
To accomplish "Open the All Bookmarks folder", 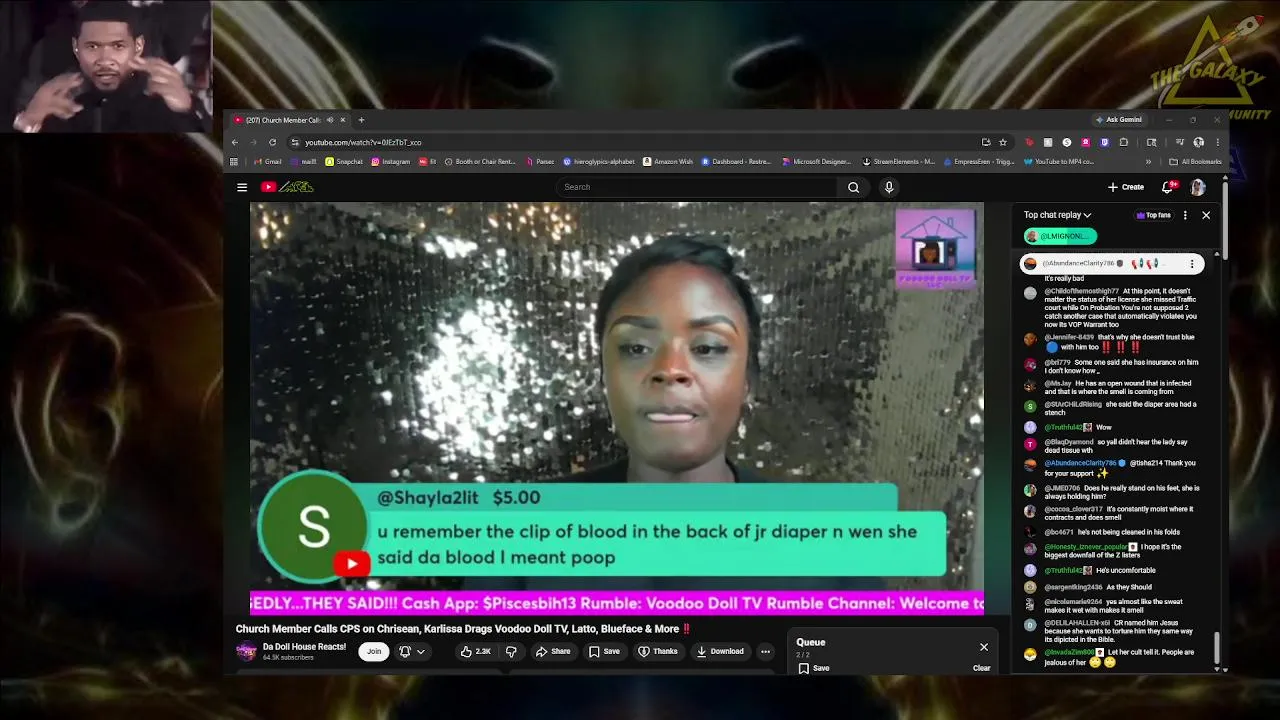I will (x=1195, y=162).
